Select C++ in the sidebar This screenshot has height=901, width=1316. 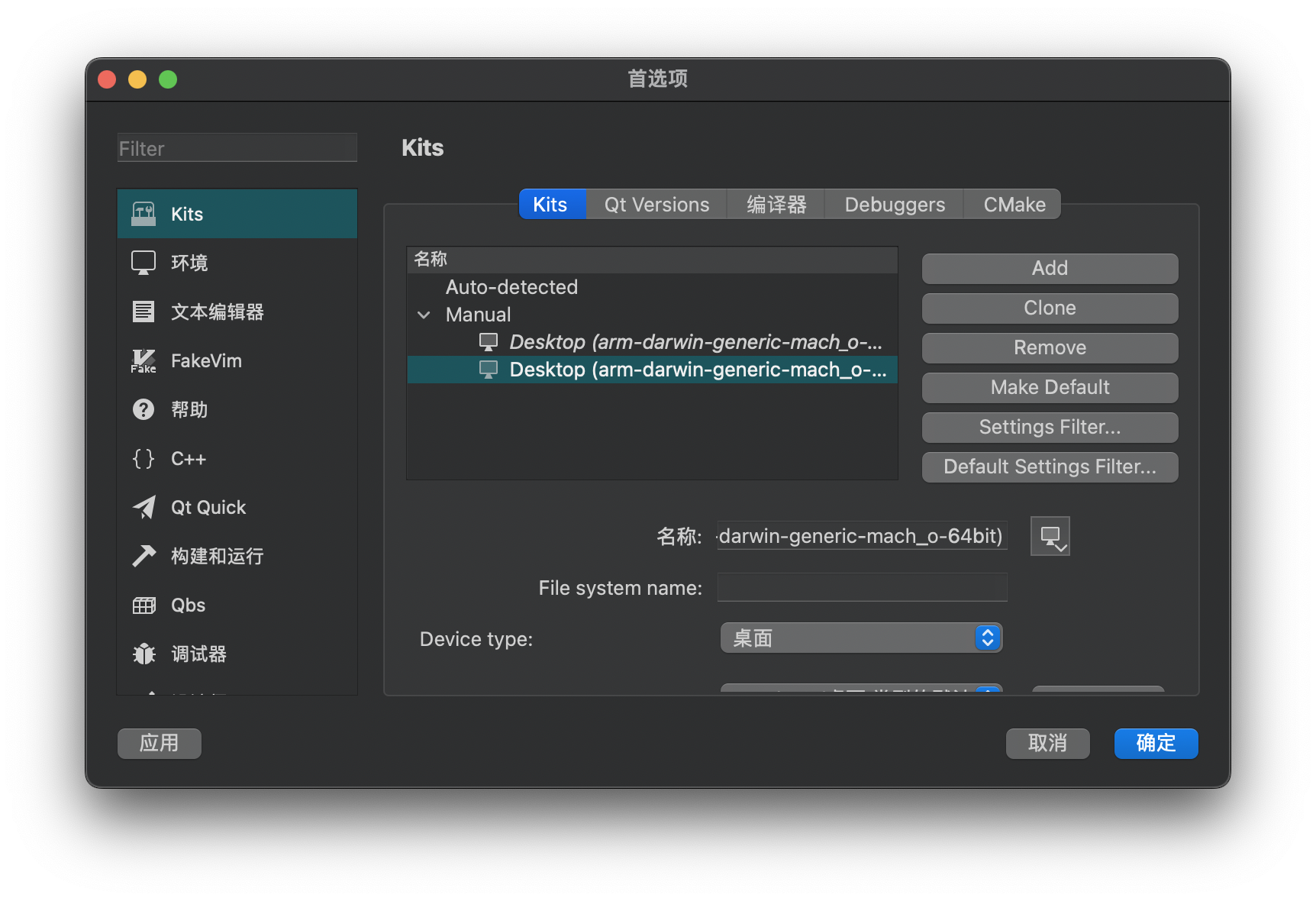[237, 458]
